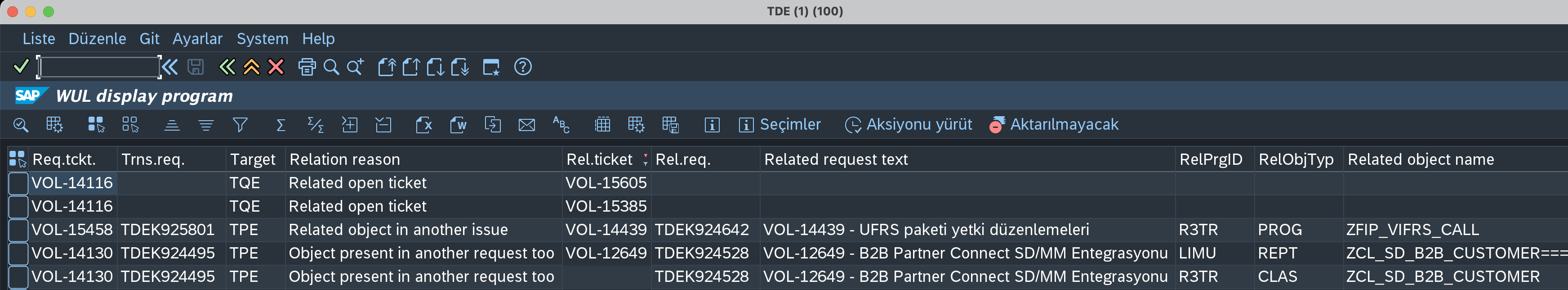Click the Print icon in toolbar
The height and width of the screenshot is (290, 1568).
click(x=307, y=67)
